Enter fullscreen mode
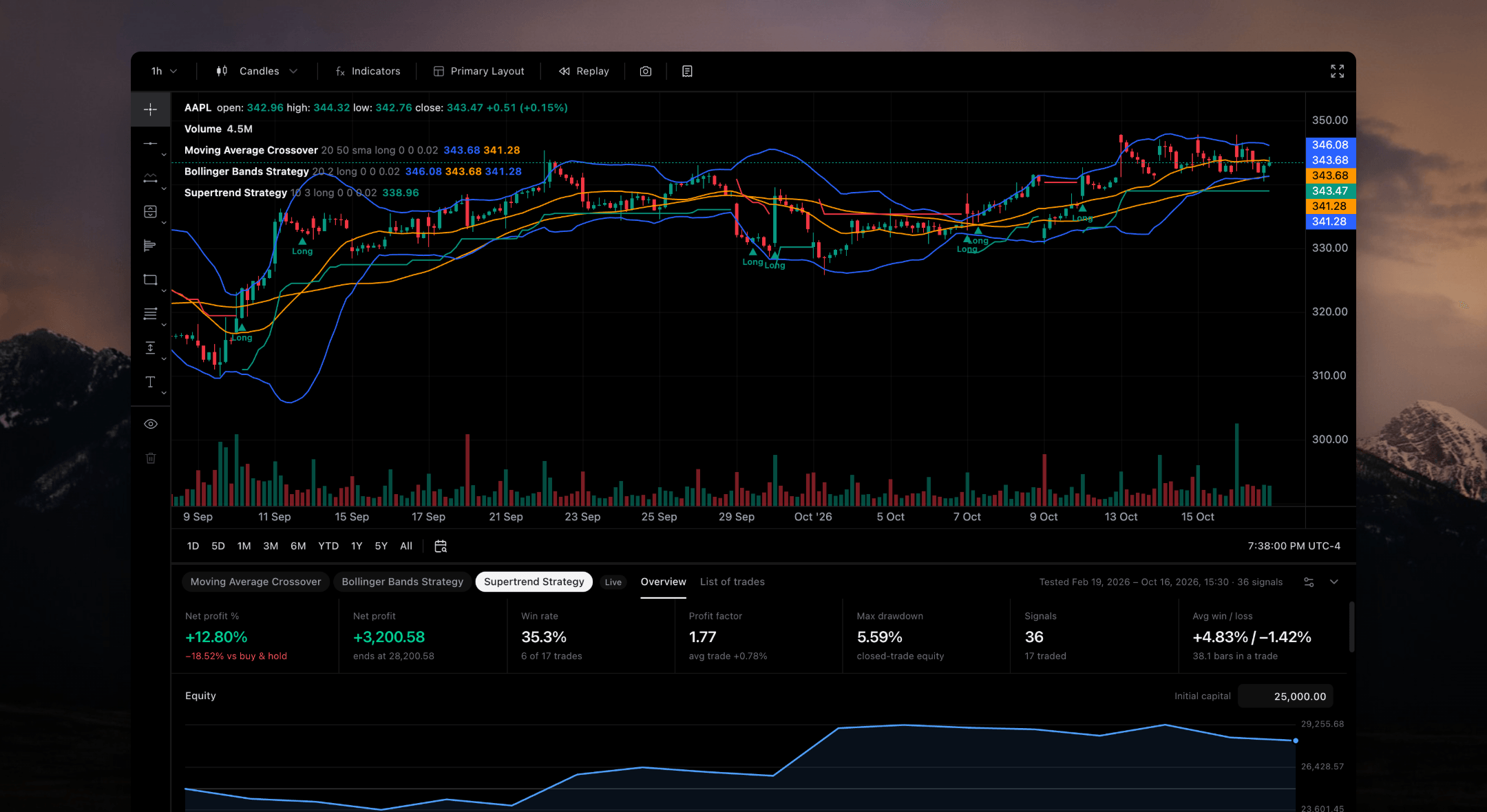Viewport: 1487px width, 812px height. click(1337, 71)
